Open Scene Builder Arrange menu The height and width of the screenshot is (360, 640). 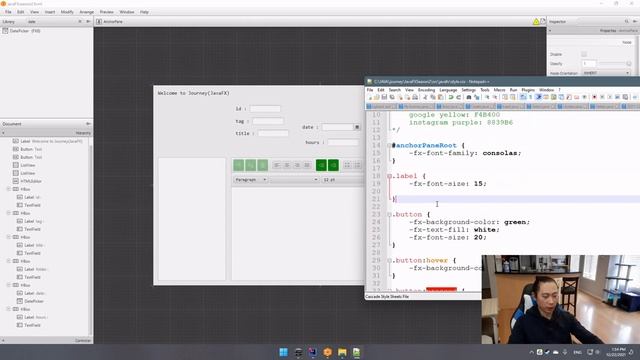87,12
